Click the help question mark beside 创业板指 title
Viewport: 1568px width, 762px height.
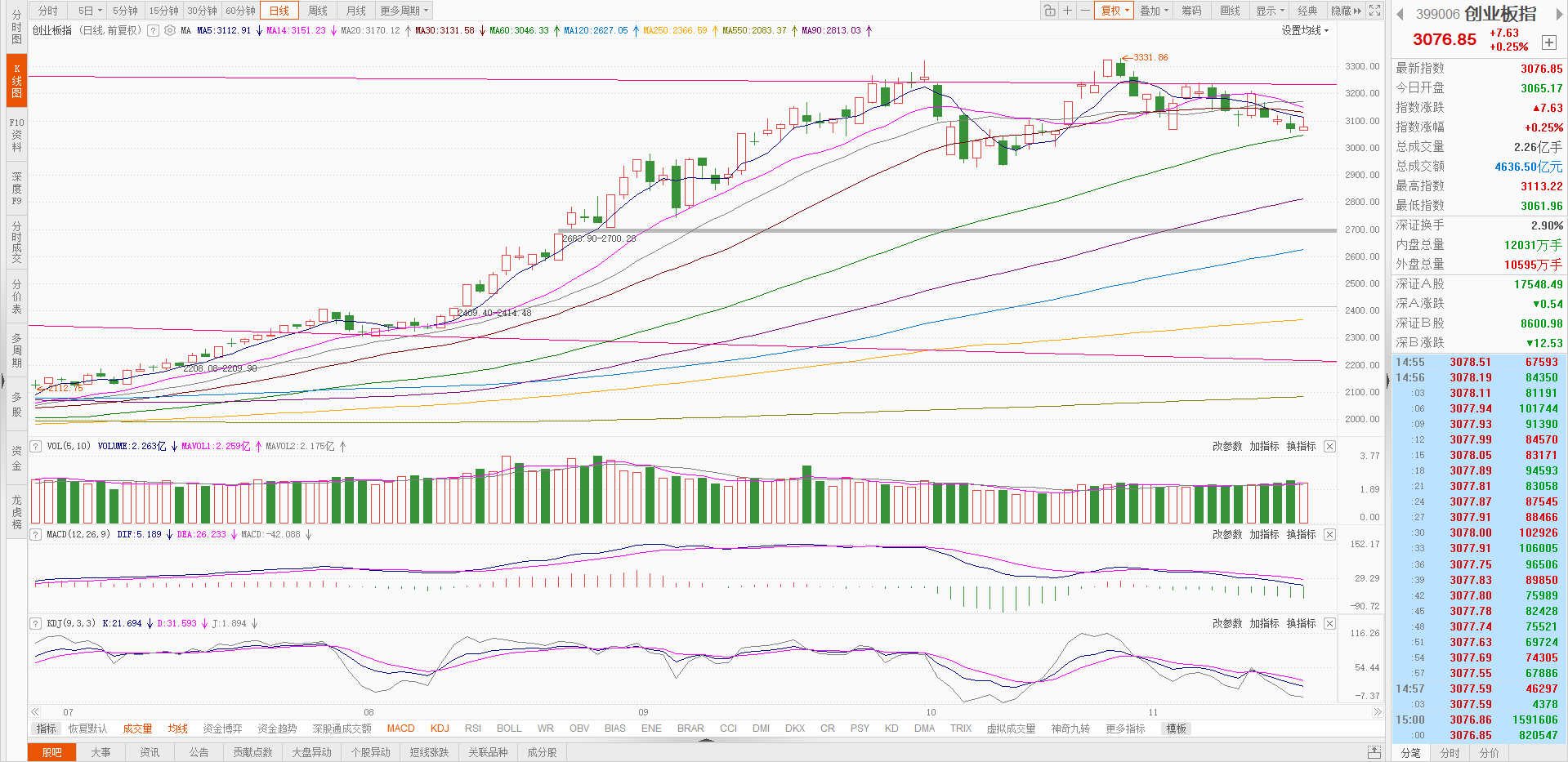pos(153,30)
